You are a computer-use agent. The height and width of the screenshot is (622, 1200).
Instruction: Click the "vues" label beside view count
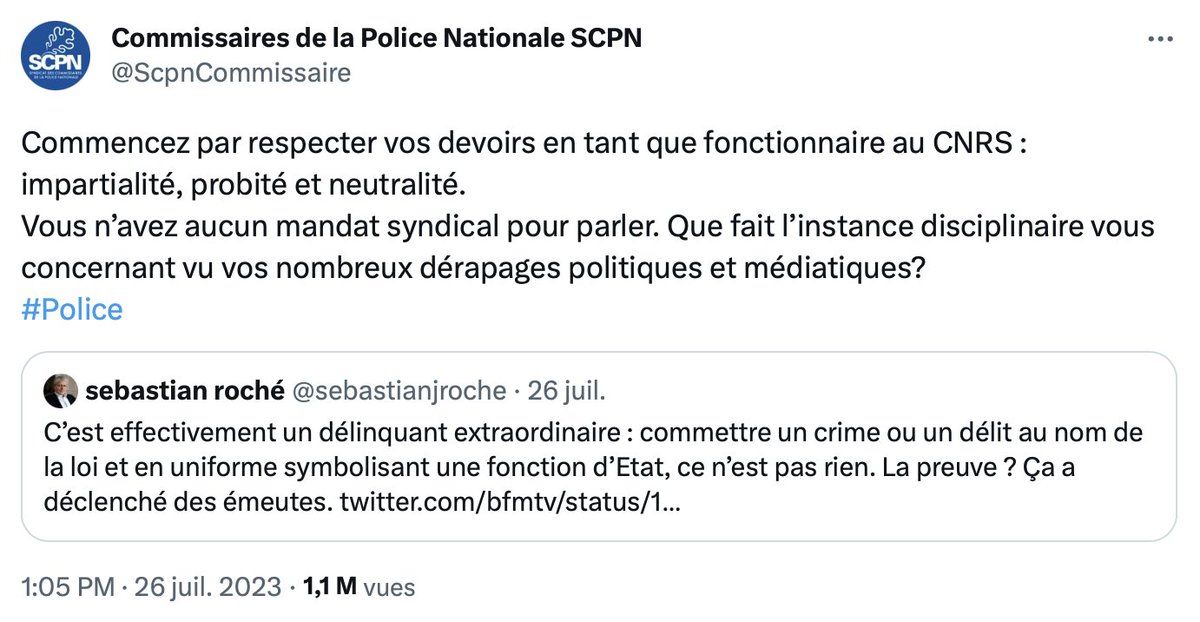coord(389,587)
